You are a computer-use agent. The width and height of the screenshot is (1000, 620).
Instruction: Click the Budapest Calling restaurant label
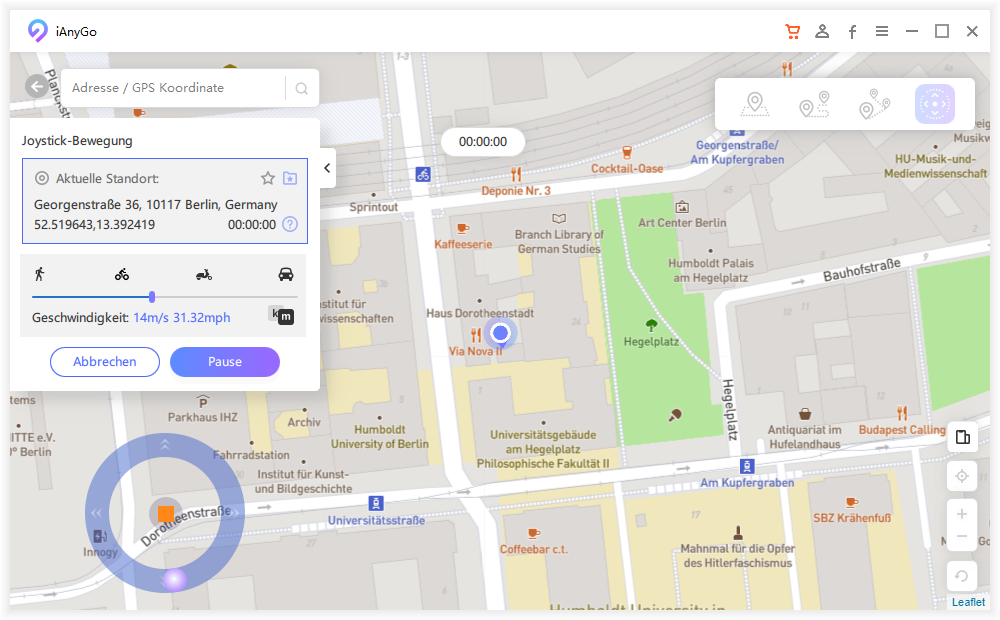tap(902, 430)
